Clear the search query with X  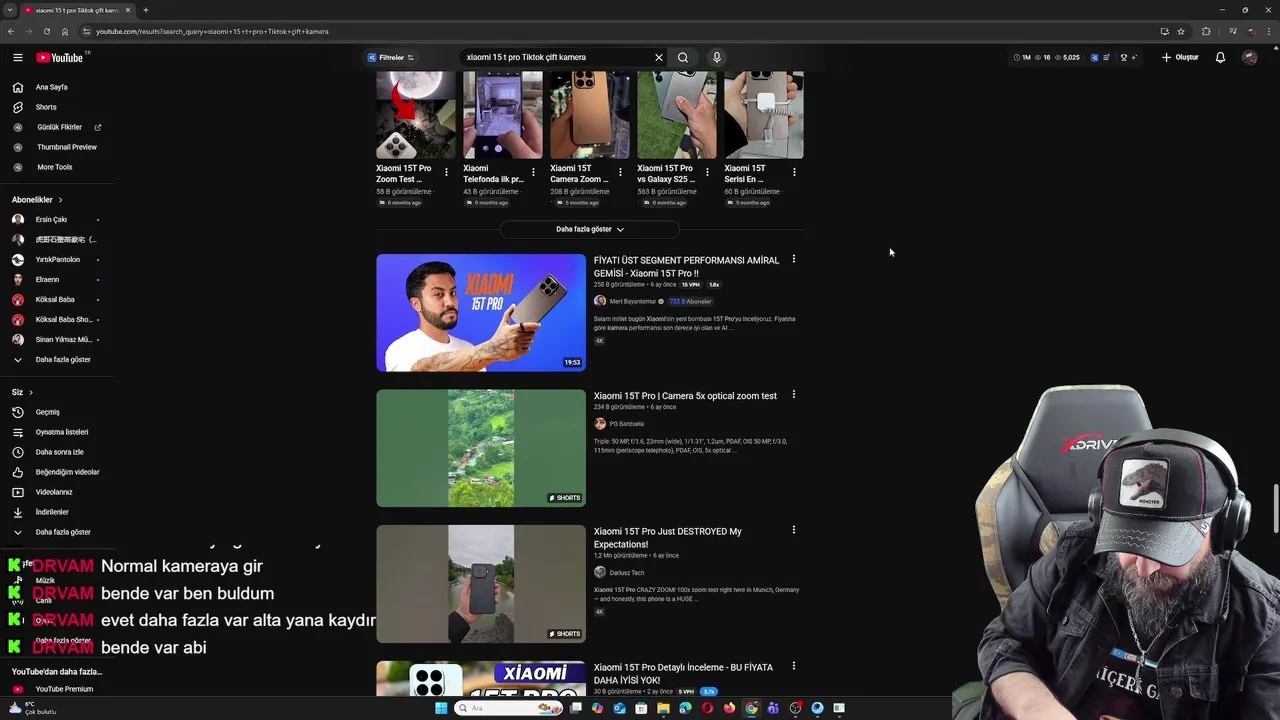[x=659, y=58]
